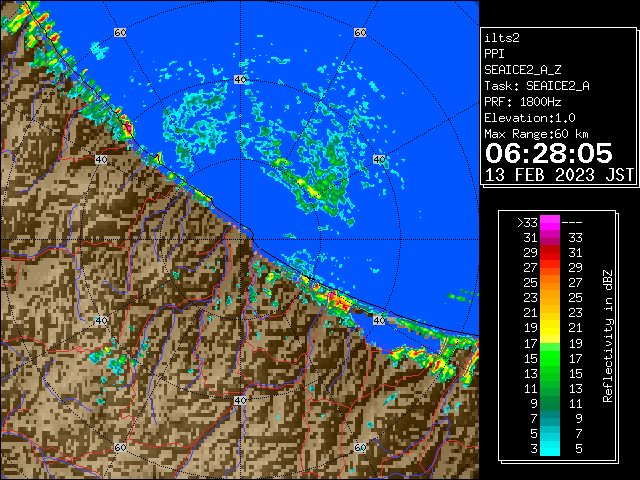This screenshot has width=640, height=480.
Task: Select the cyan 3–5 dBZ legend band
Action: click(550, 448)
